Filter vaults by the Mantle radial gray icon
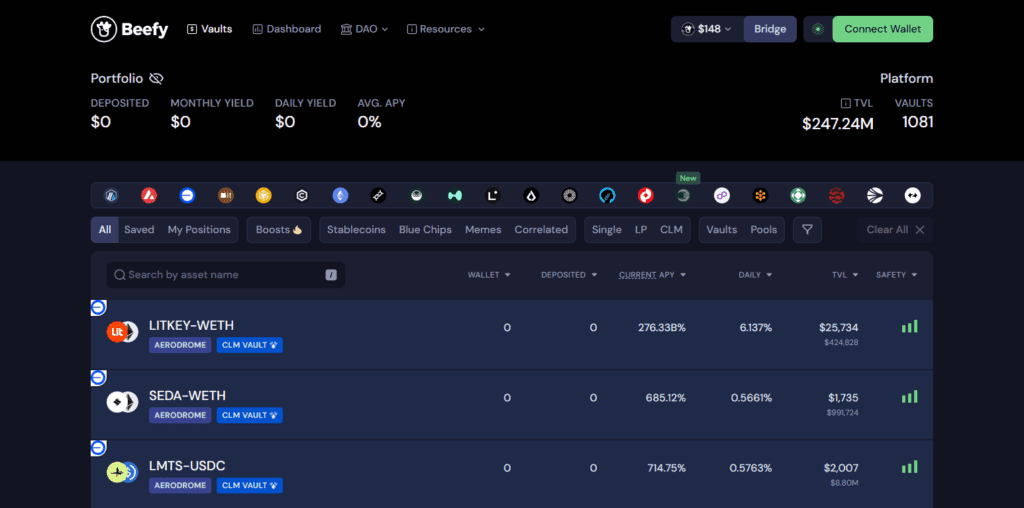1024x508 pixels. click(569, 195)
